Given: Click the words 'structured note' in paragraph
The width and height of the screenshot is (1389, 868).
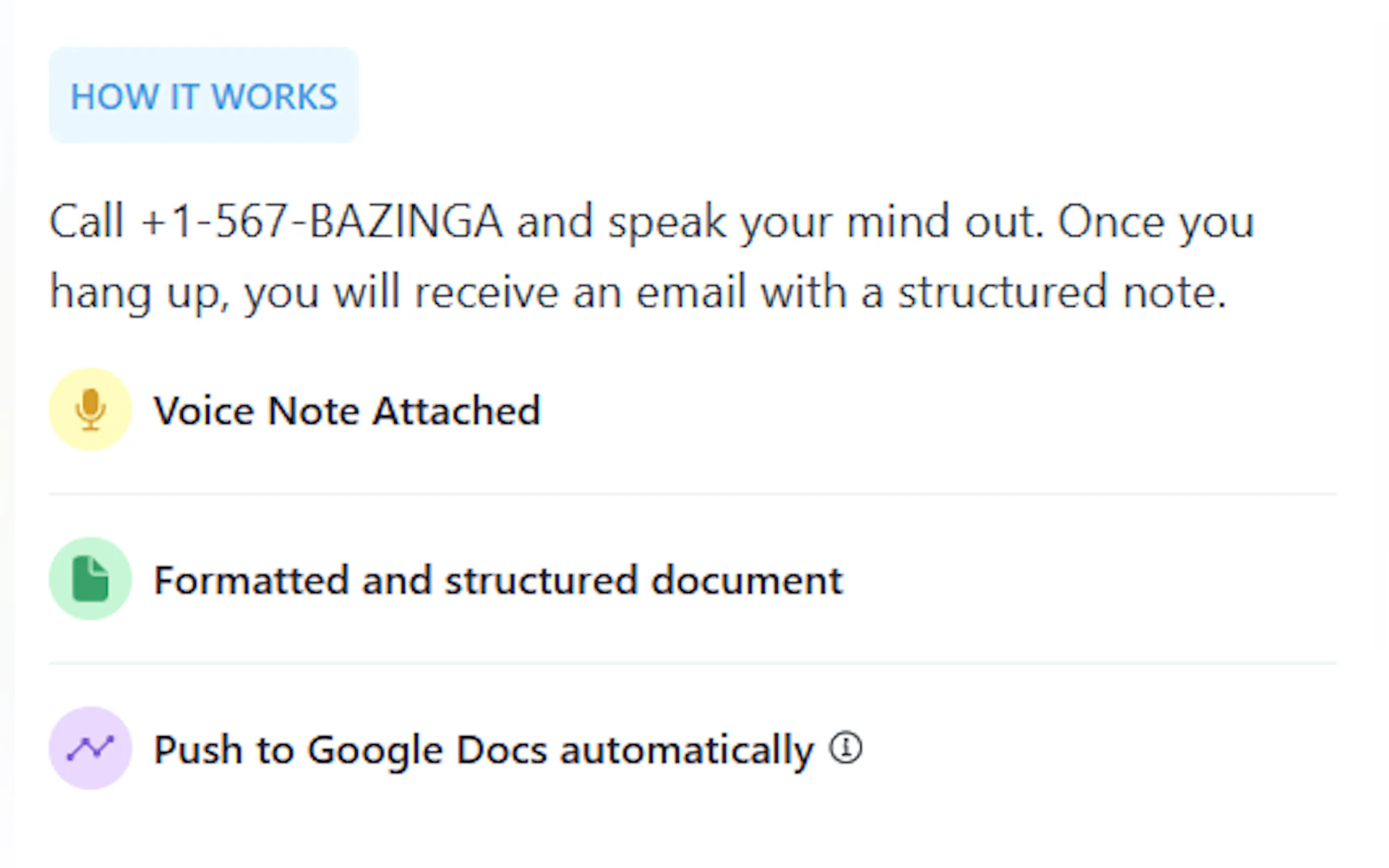Looking at the screenshot, I should coord(1061,293).
